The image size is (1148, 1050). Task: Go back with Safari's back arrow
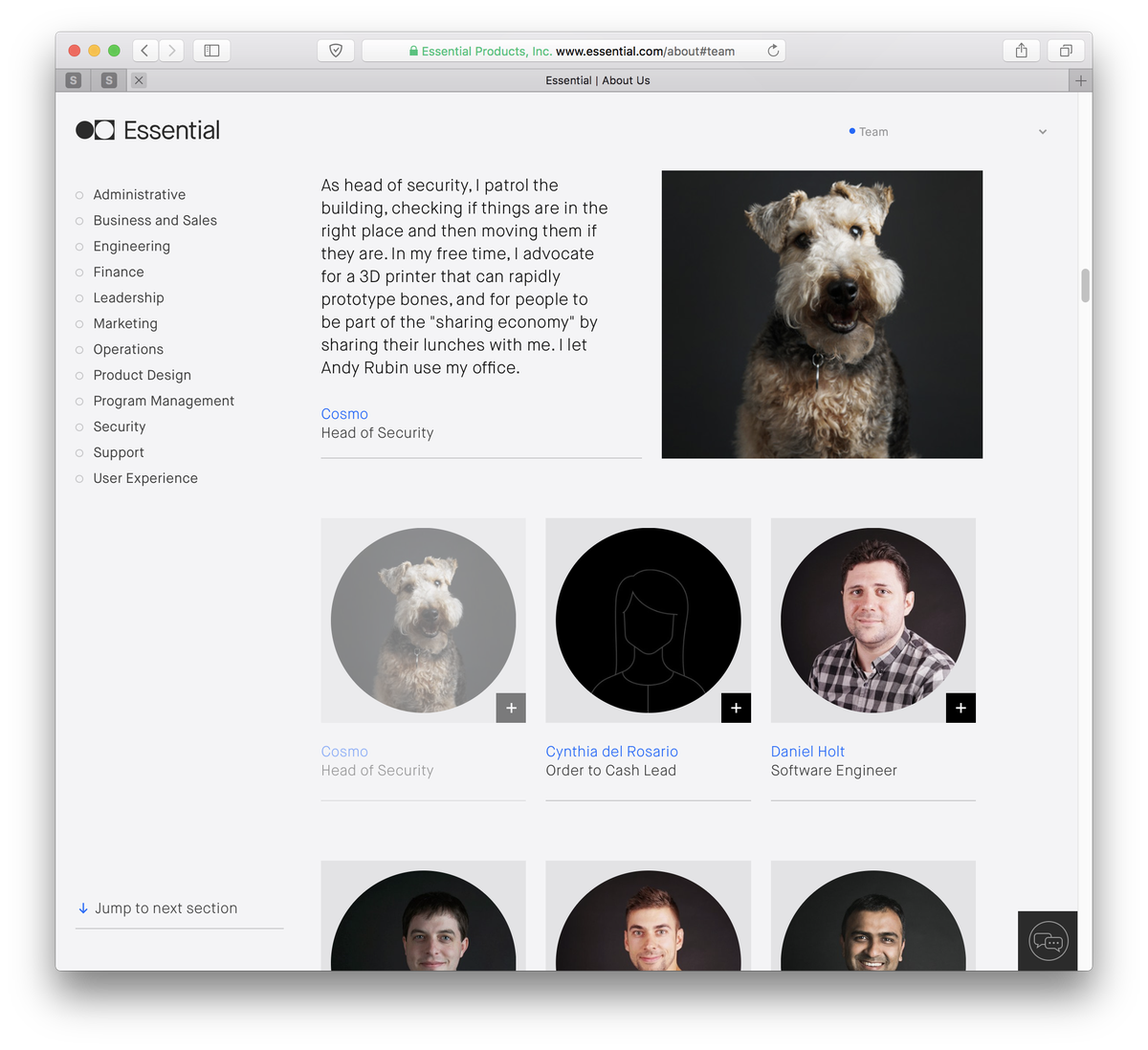pyautogui.click(x=145, y=51)
